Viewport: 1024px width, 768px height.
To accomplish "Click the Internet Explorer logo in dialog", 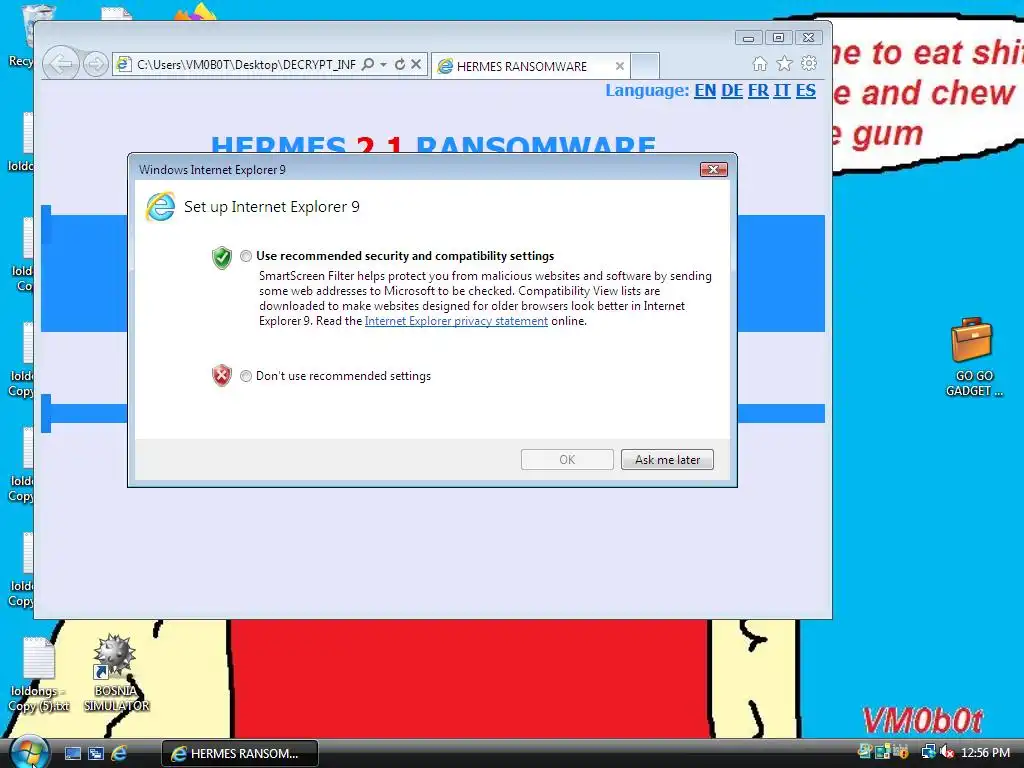I will (x=160, y=206).
